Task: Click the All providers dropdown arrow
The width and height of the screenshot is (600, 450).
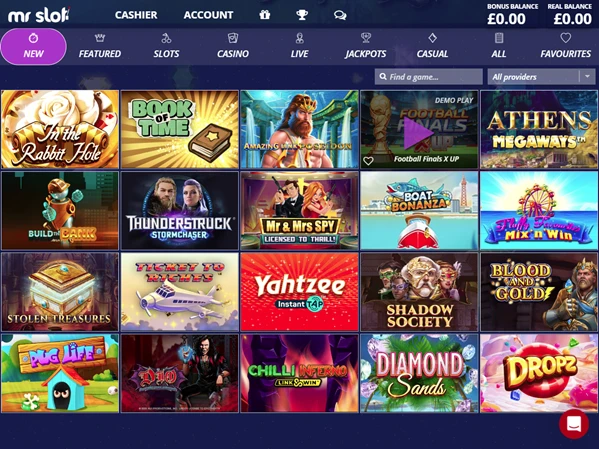Action: (587, 77)
